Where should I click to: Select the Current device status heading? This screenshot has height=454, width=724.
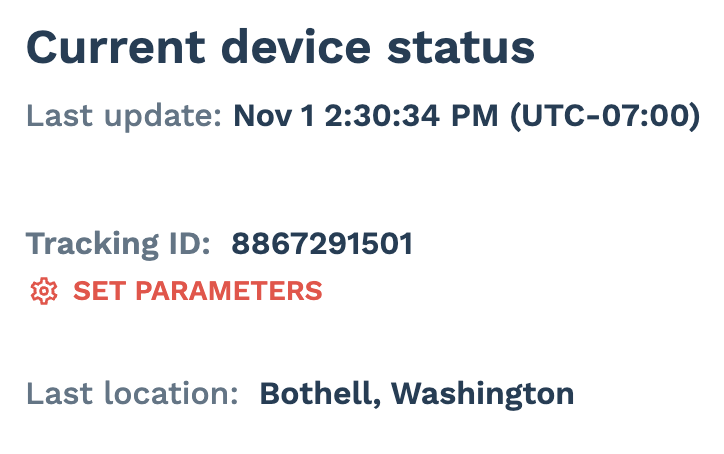pyautogui.click(x=281, y=48)
